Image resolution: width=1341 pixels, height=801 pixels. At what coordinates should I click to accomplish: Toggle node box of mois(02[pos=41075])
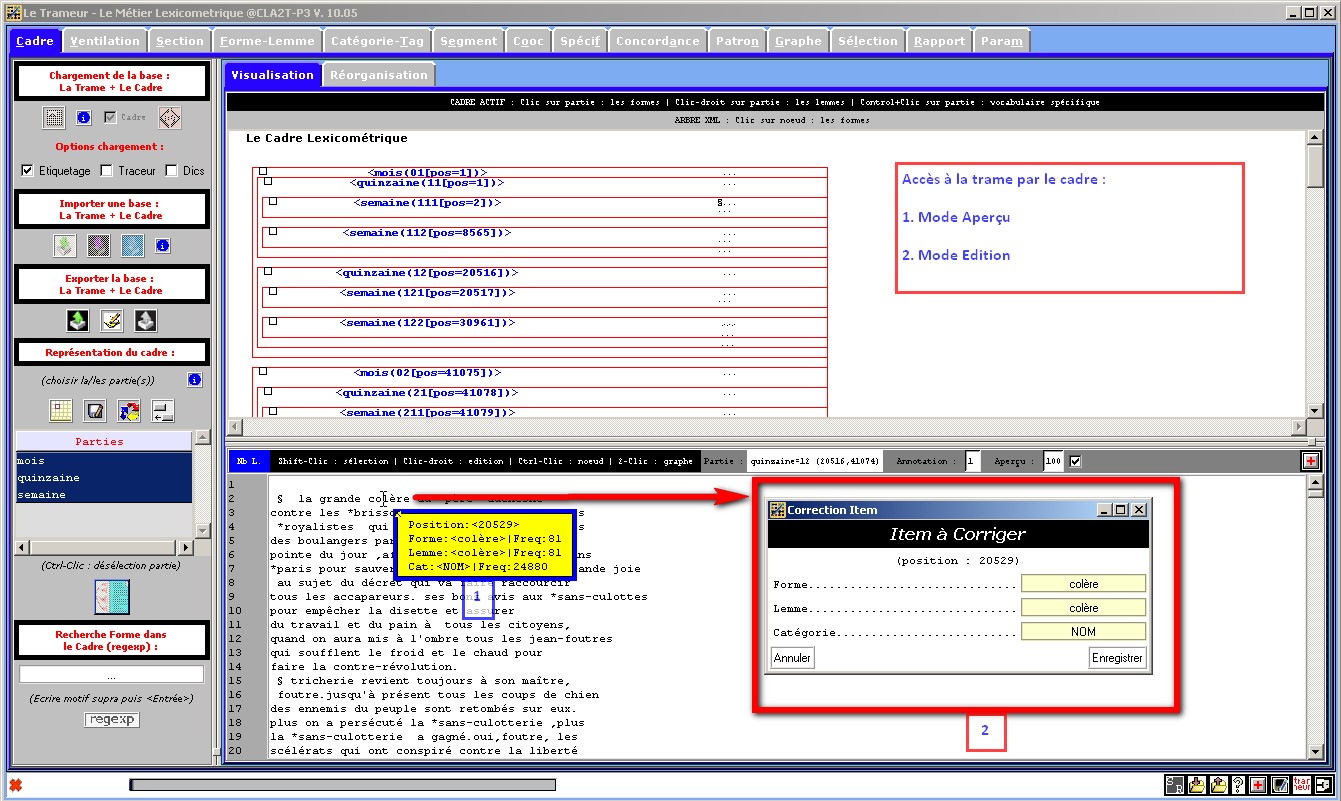tap(263, 371)
